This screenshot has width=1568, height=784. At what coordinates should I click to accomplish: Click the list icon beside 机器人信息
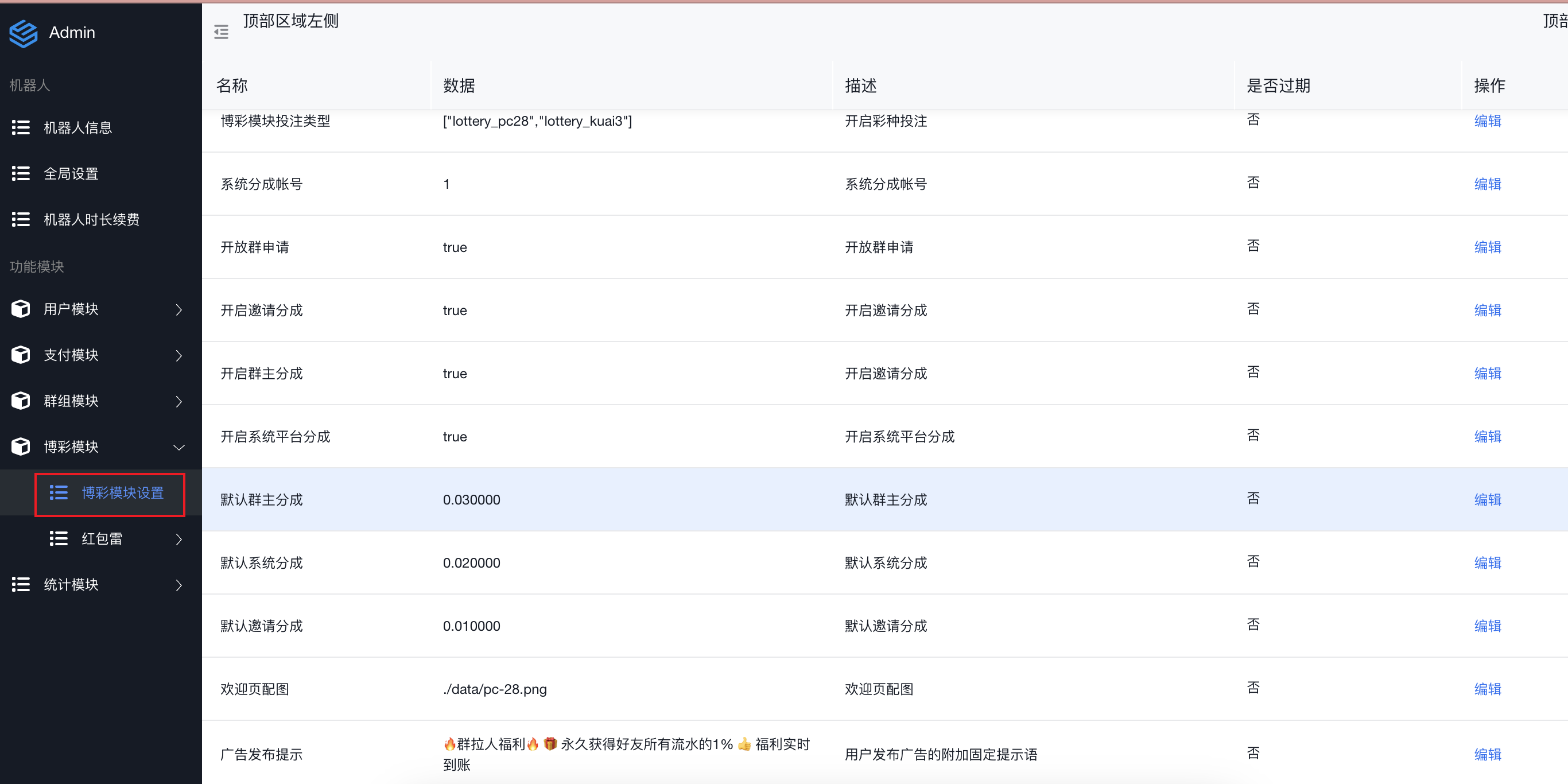coord(21,127)
